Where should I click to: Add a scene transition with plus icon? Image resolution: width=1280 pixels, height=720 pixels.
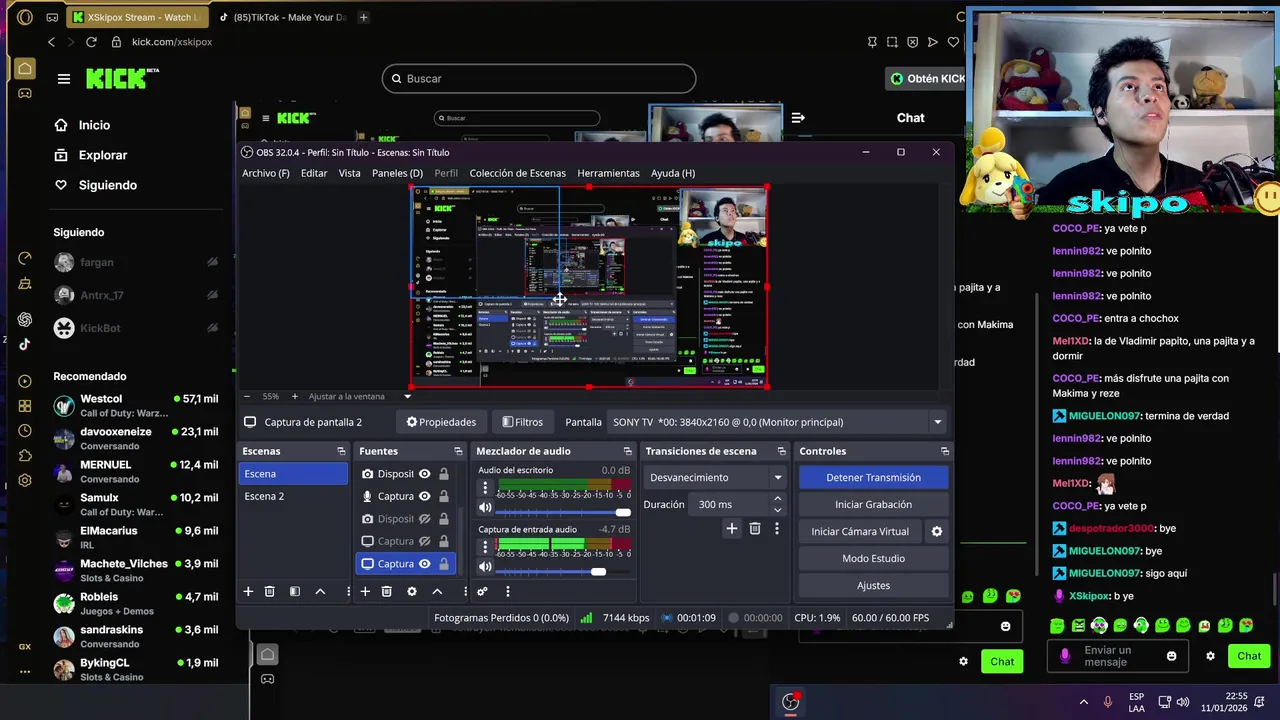pos(731,529)
